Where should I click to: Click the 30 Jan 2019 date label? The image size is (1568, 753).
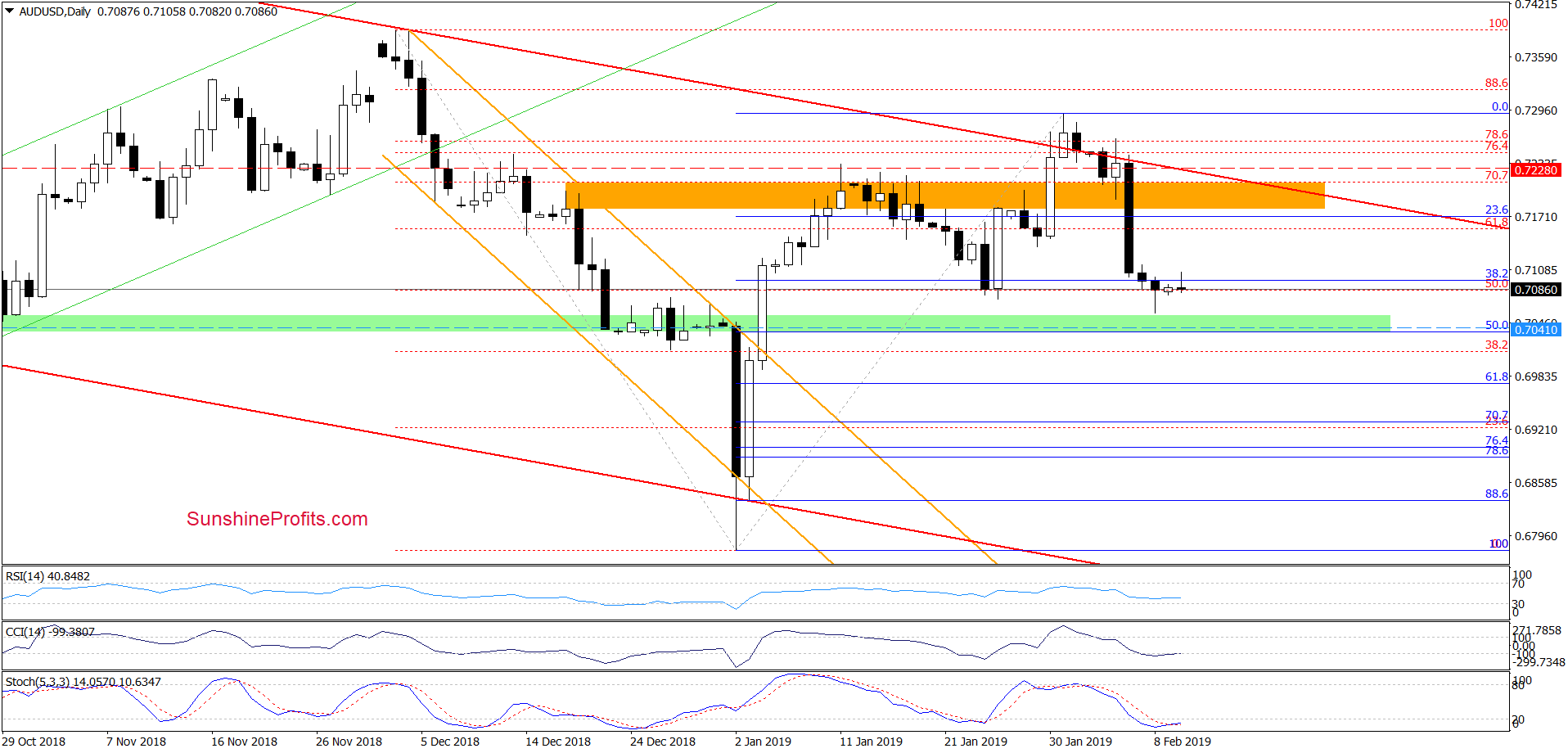1080,742
